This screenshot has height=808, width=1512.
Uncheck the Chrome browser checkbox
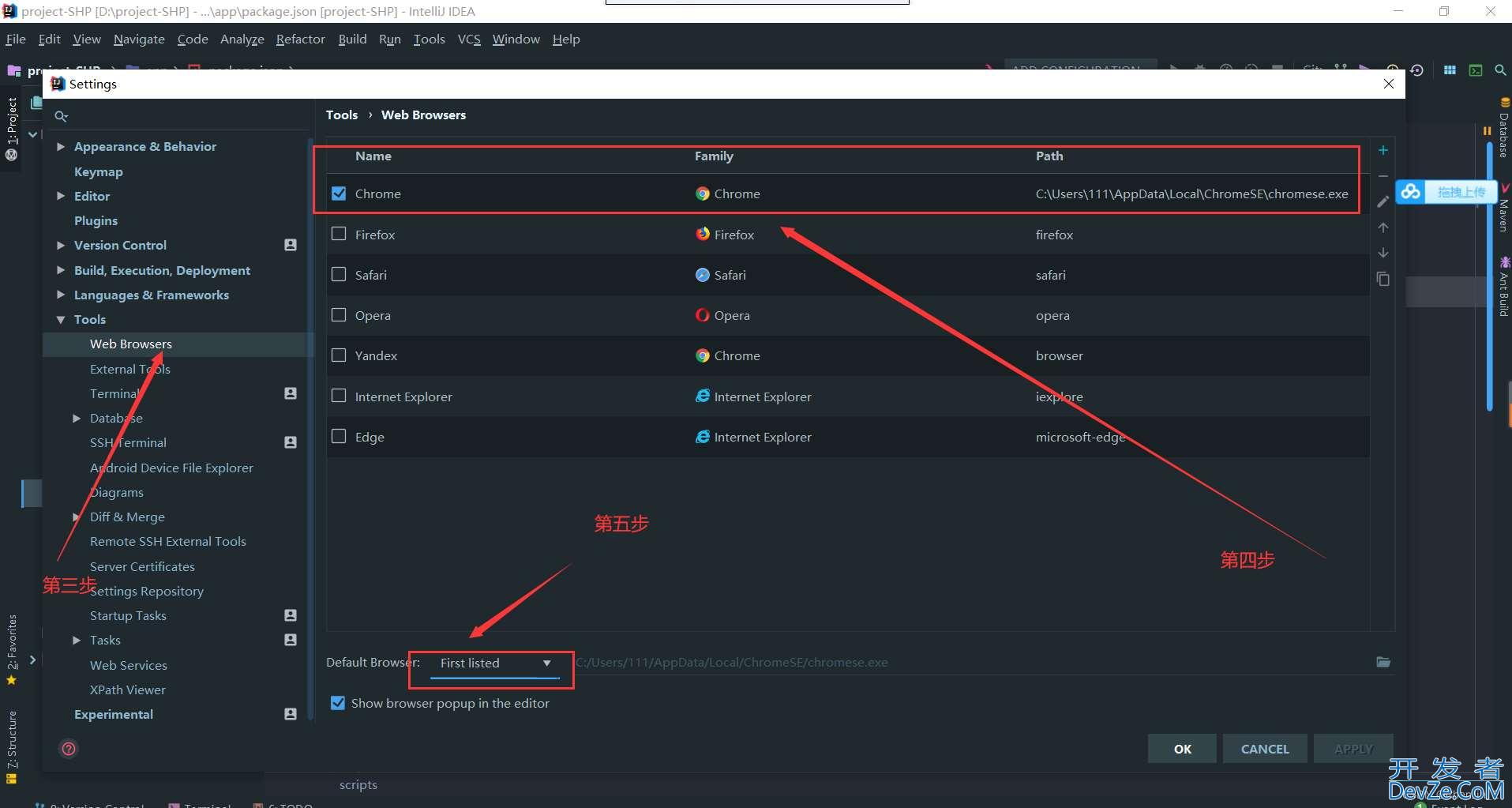339,194
